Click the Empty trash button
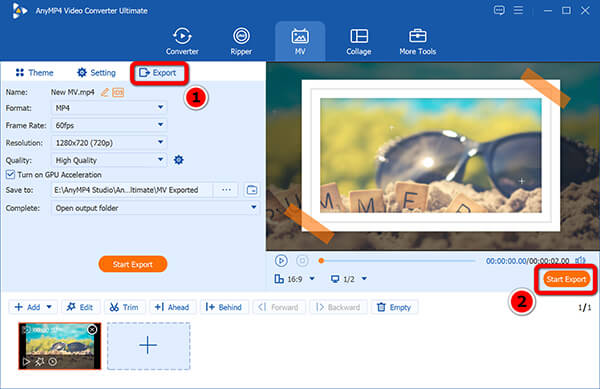This screenshot has height=389, width=600. point(394,307)
